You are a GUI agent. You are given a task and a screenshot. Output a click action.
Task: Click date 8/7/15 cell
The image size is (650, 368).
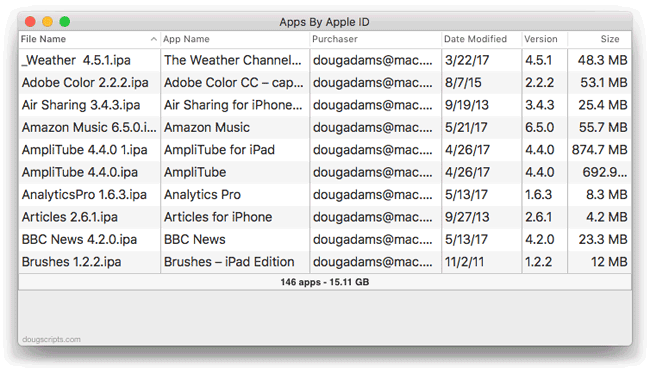(x=481, y=82)
